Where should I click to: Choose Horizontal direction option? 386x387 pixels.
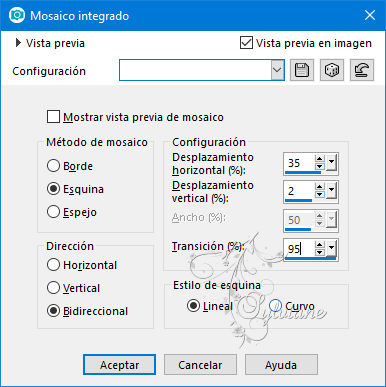click(53, 265)
